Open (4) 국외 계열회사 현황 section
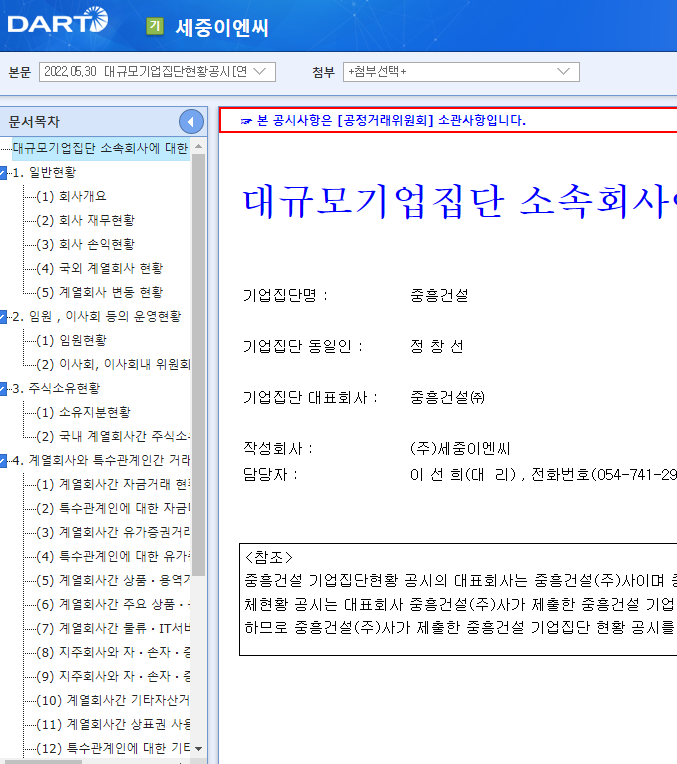677x764 pixels. (x=99, y=268)
